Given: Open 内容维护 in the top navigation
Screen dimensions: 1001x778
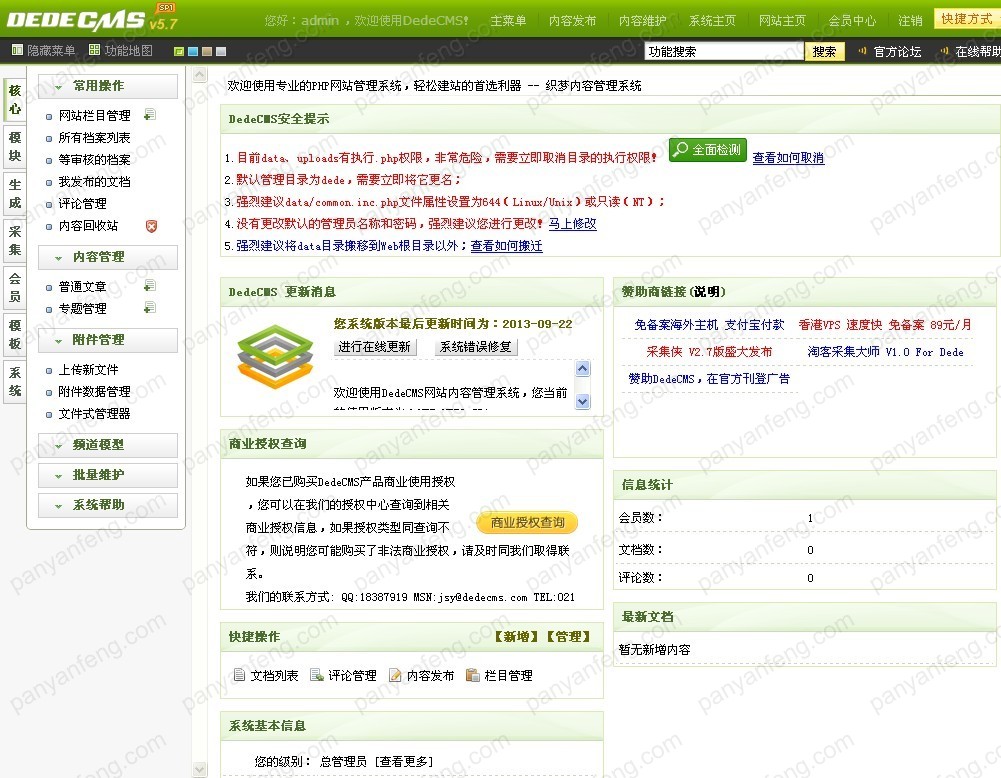Looking at the screenshot, I should coord(642,20).
